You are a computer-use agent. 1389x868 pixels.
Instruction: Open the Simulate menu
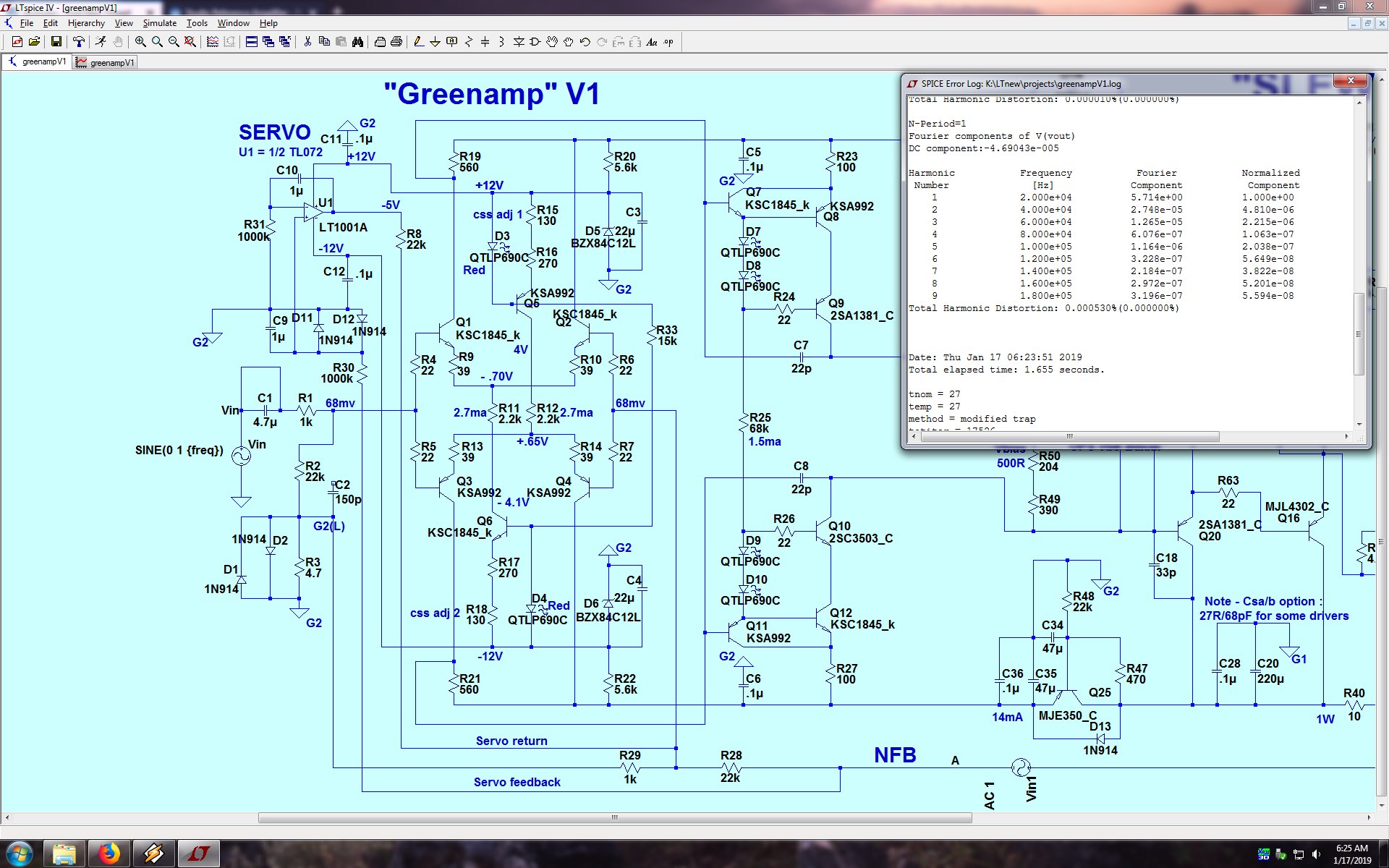tap(160, 23)
